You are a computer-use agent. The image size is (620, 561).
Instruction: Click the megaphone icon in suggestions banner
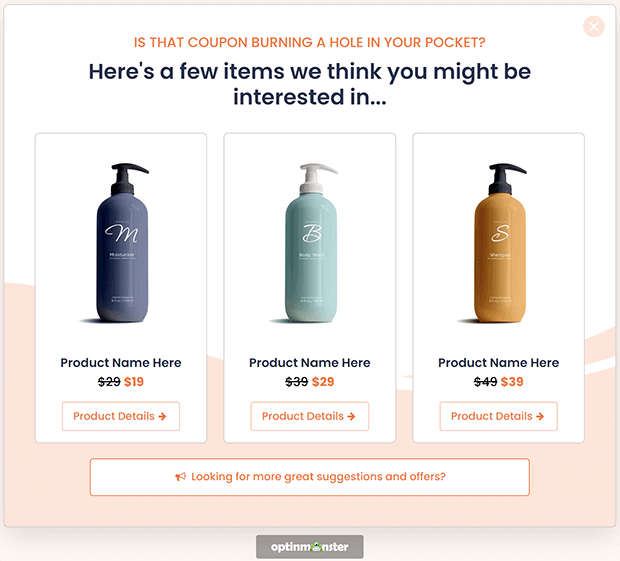click(x=180, y=477)
